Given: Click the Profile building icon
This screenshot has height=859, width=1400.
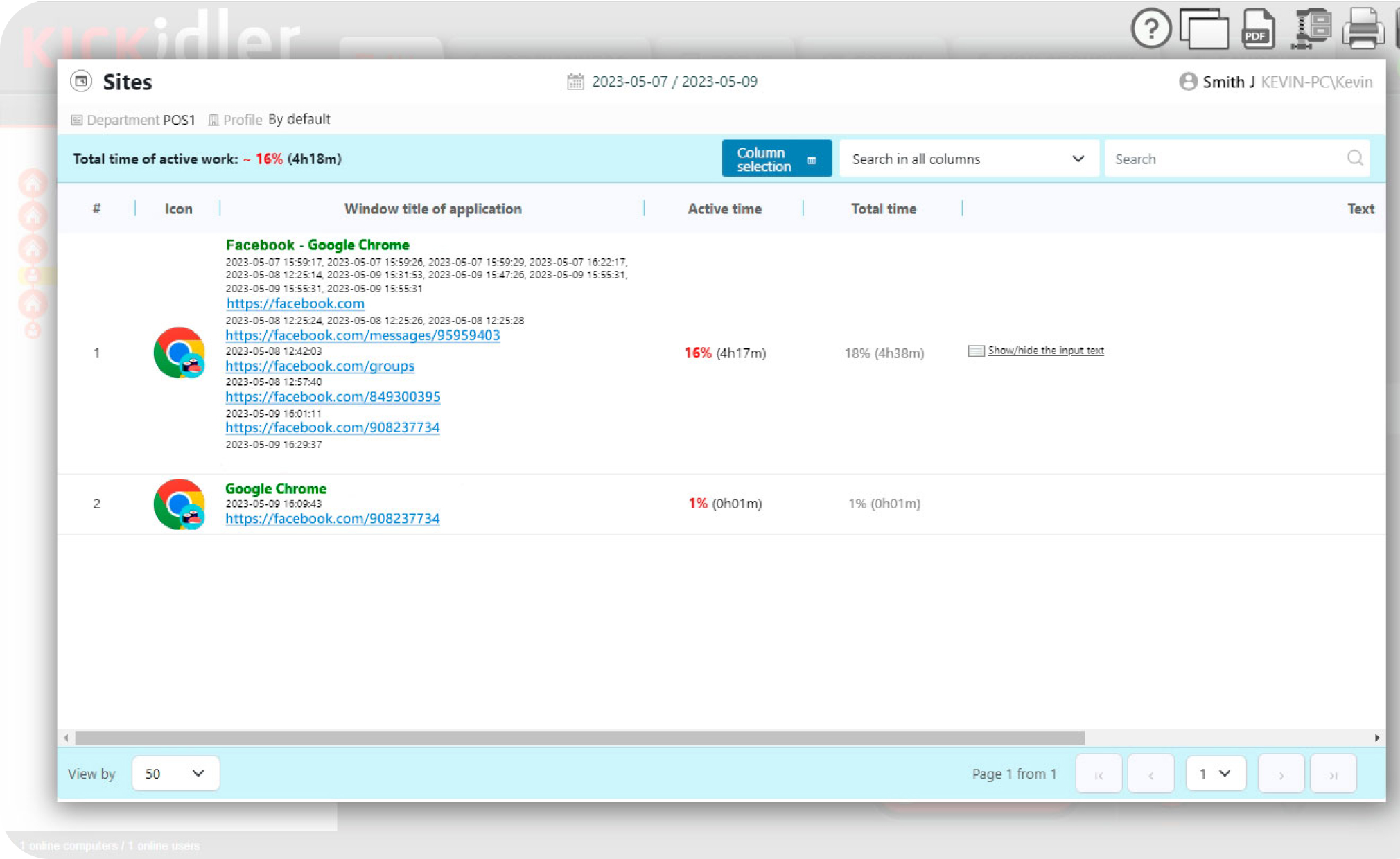Looking at the screenshot, I should click(x=213, y=120).
